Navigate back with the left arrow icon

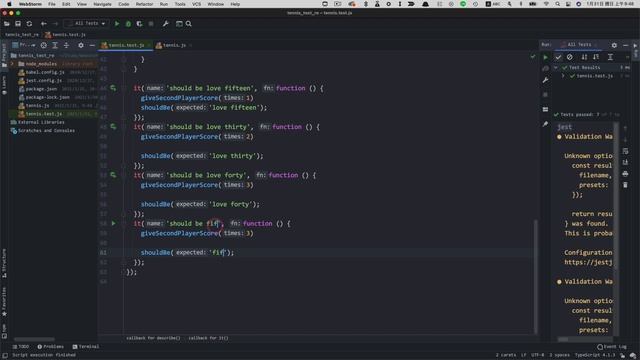(44, 24)
